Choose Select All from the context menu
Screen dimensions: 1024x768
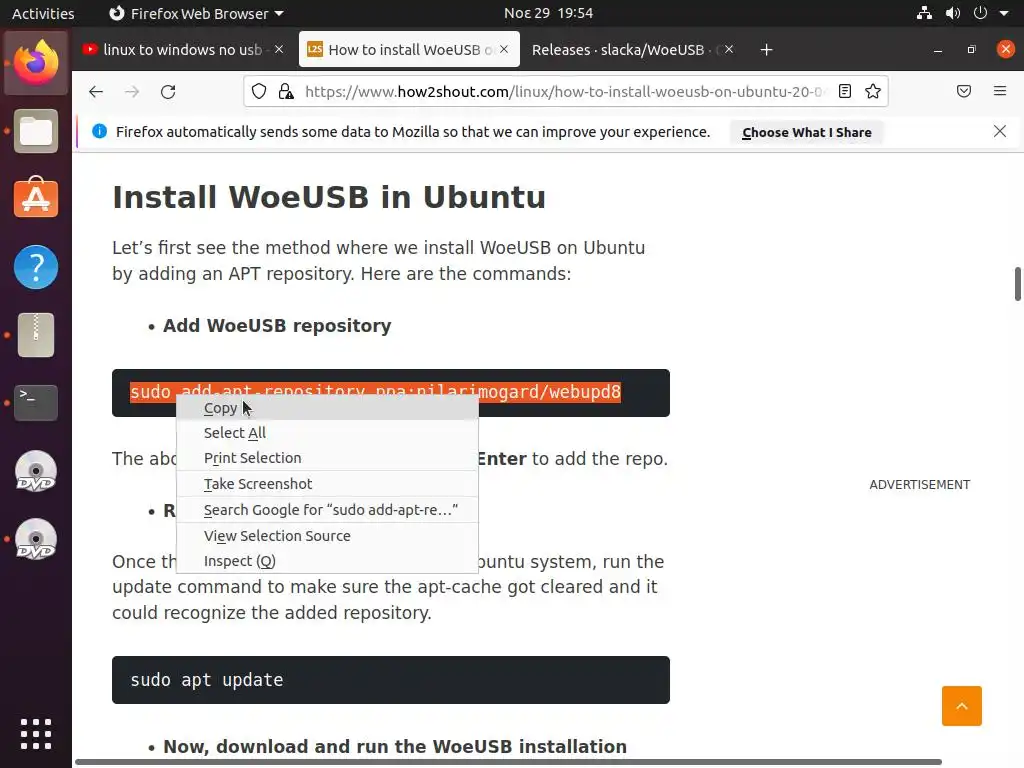(328, 433)
